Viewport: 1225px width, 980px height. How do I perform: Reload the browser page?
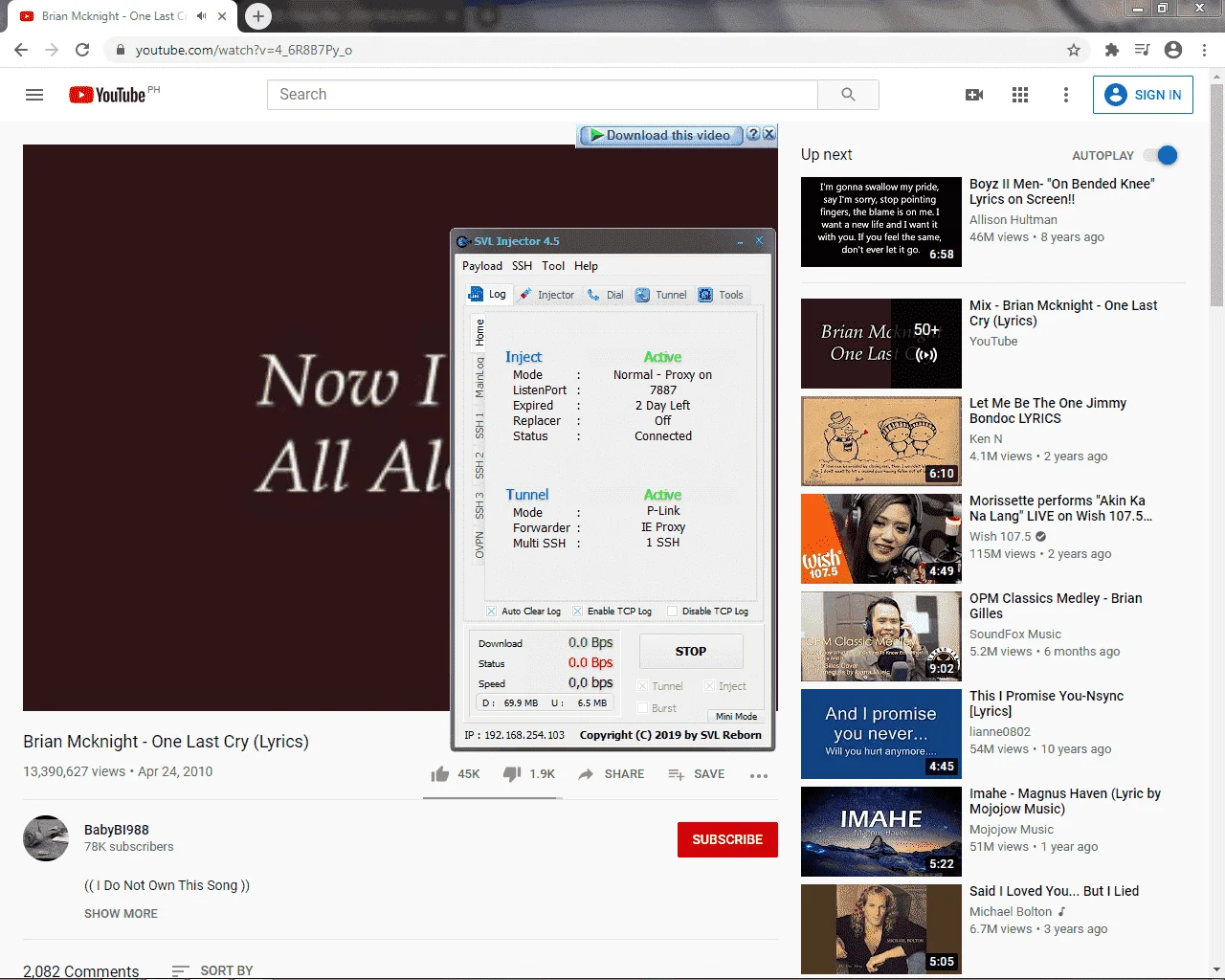[82, 50]
